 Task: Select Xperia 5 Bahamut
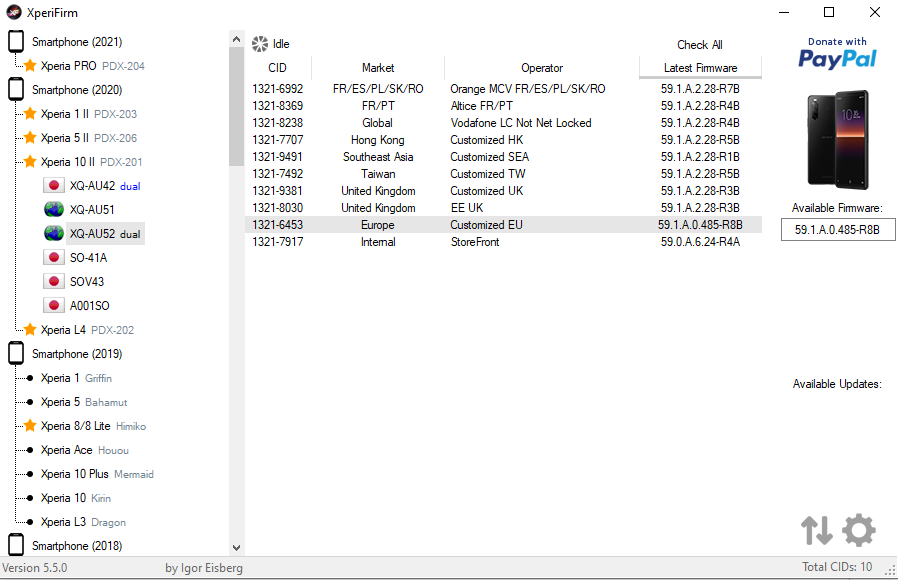84,402
